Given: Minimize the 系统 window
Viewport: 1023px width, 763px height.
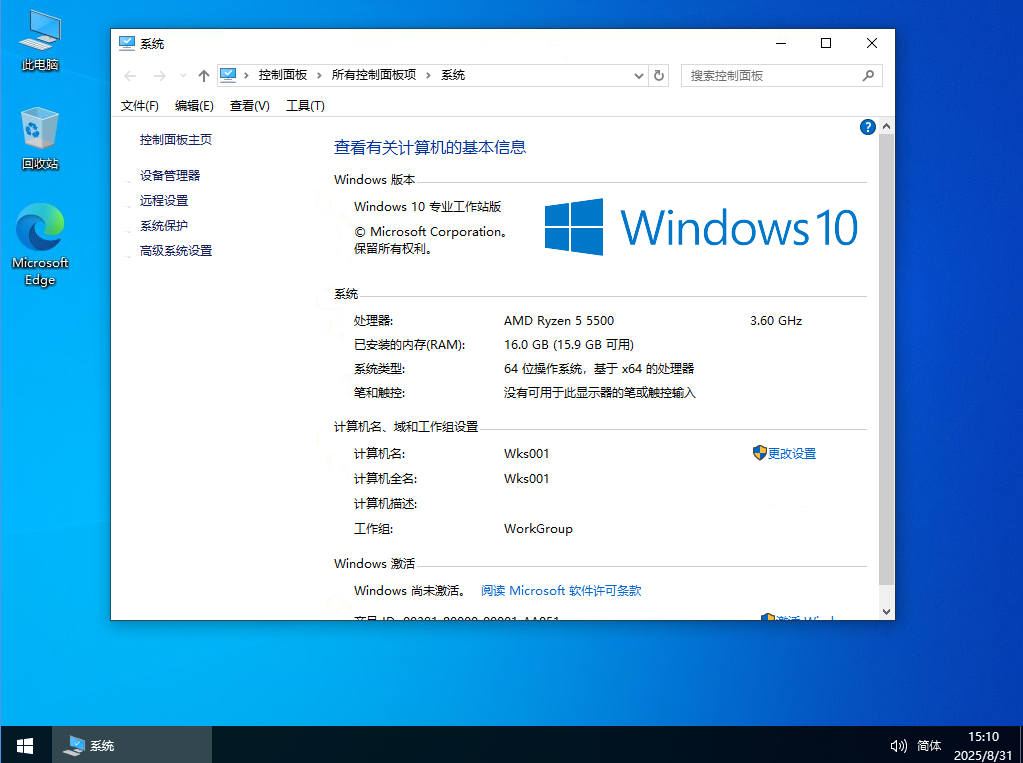Looking at the screenshot, I should pyautogui.click(x=781, y=43).
